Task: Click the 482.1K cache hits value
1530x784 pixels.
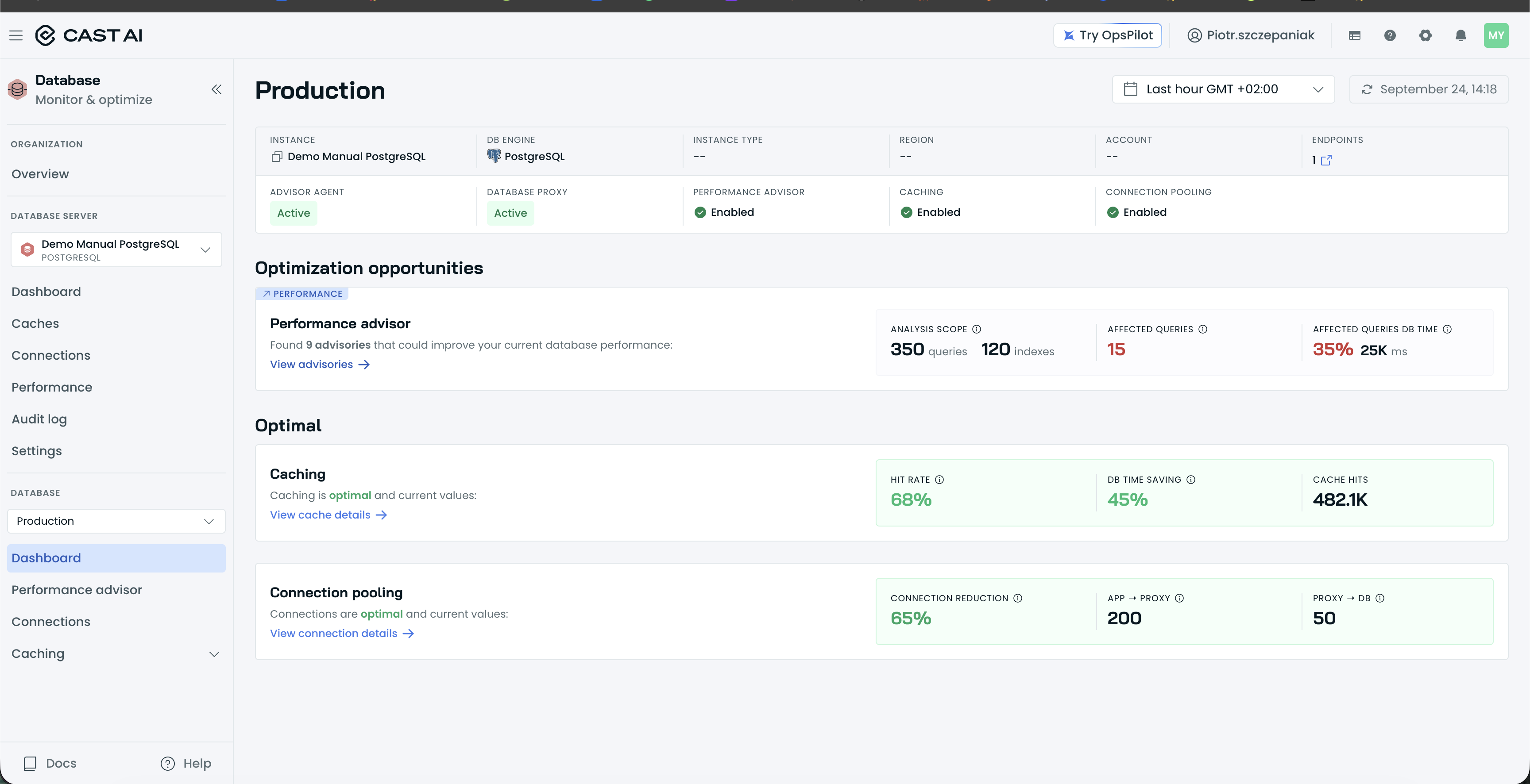Action: click(1340, 500)
